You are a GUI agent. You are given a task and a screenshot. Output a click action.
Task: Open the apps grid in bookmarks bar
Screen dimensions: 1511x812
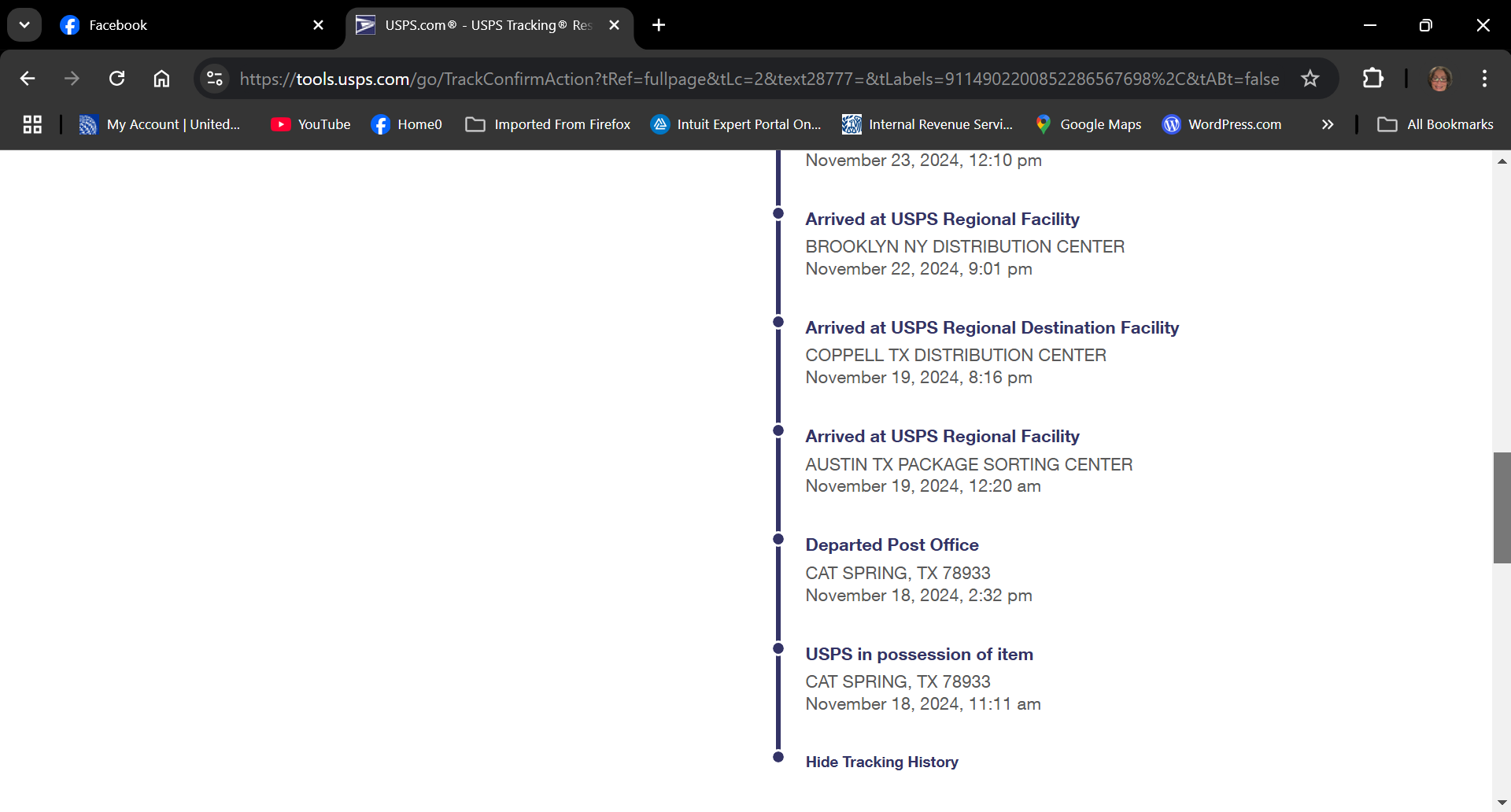pos(32,124)
